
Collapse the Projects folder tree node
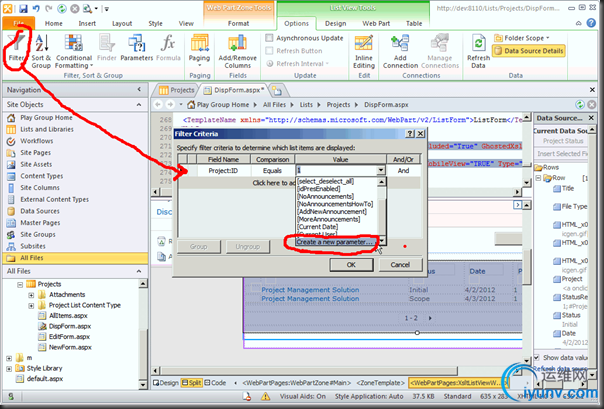click(x=20, y=285)
